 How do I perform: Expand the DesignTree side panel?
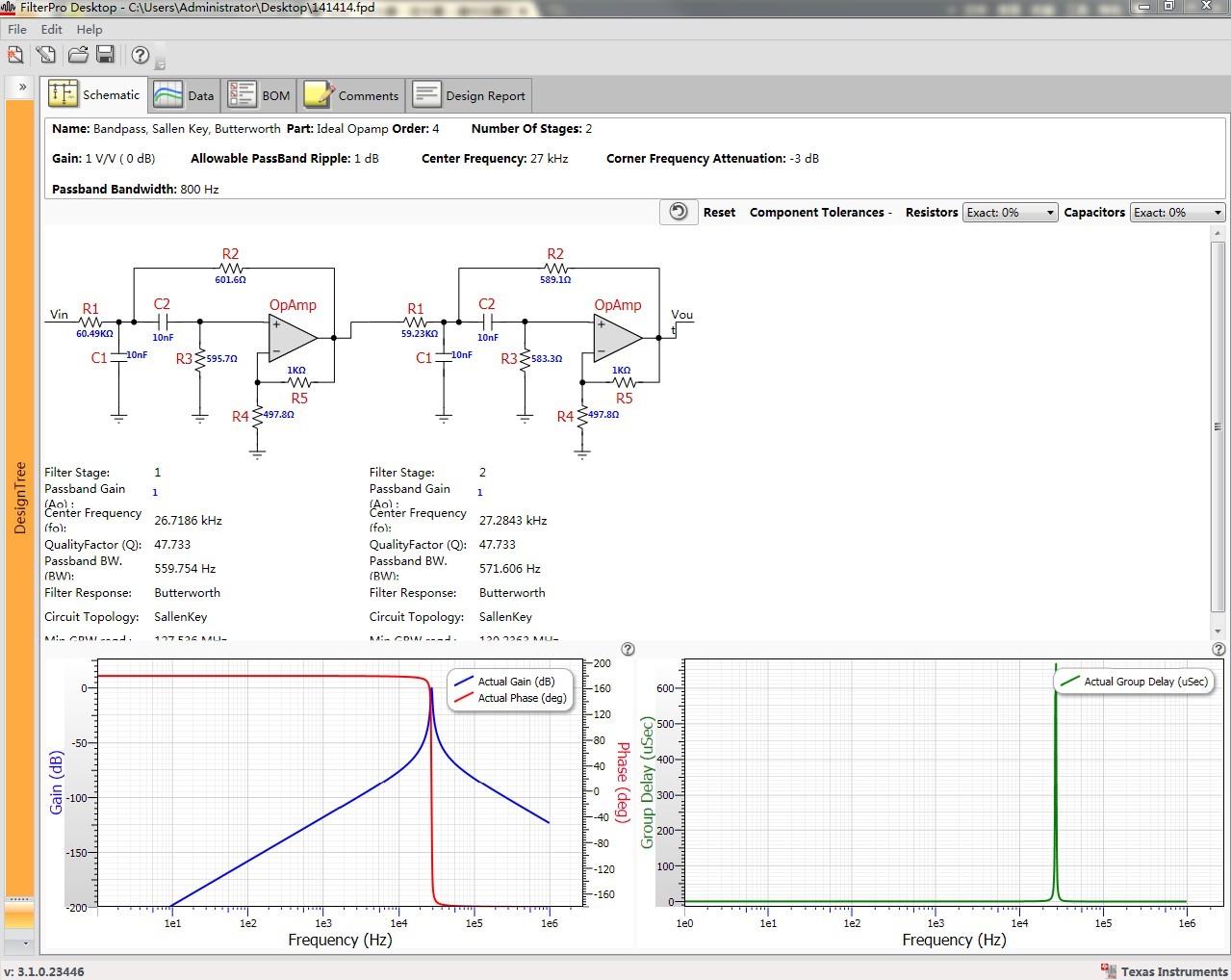(21, 87)
